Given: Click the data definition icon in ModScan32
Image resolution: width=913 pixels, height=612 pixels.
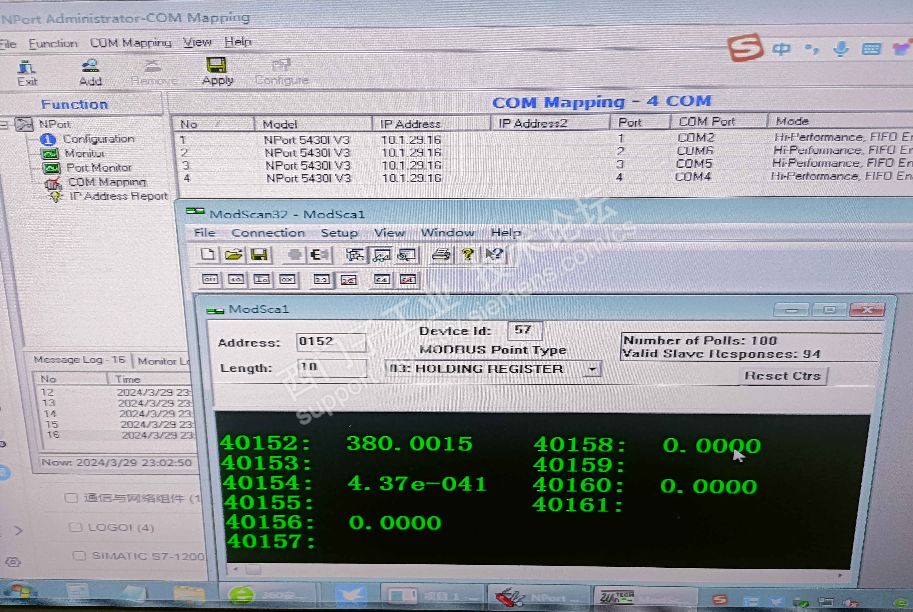Looking at the screenshot, I should tap(355, 254).
